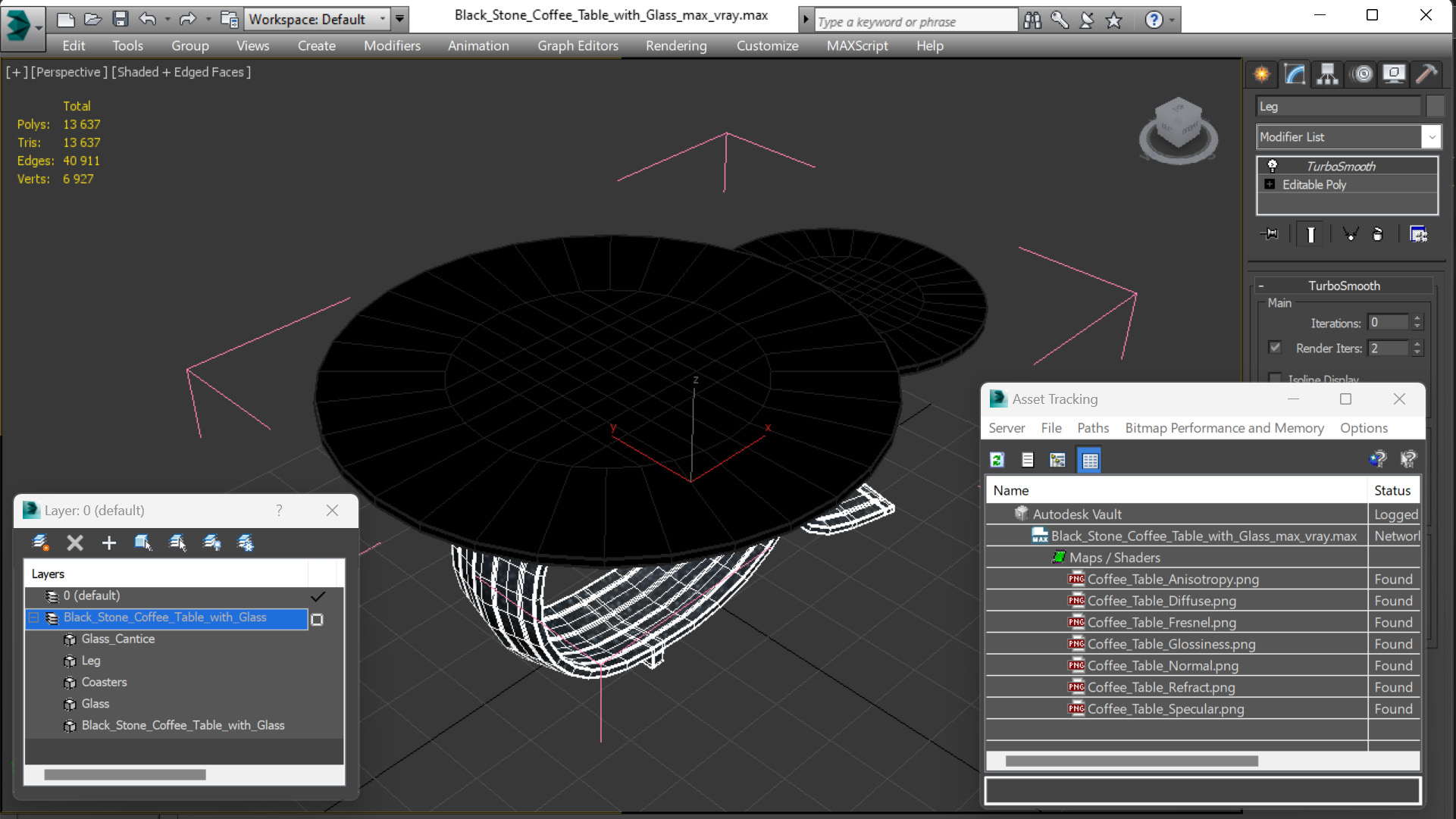The image size is (1456, 819).
Task: Toggle Black_Stone_Coffee_Table_with_Glass layer current box
Action: coord(318,619)
